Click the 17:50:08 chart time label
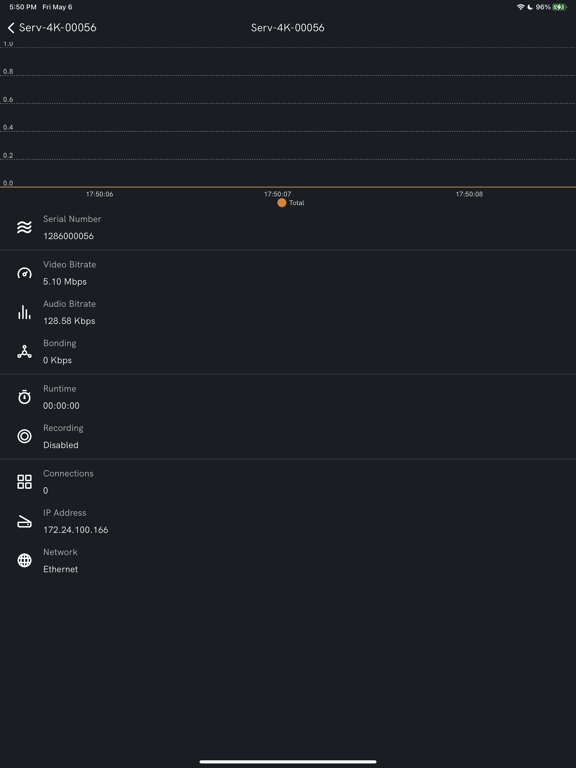This screenshot has width=576, height=768. click(x=469, y=194)
